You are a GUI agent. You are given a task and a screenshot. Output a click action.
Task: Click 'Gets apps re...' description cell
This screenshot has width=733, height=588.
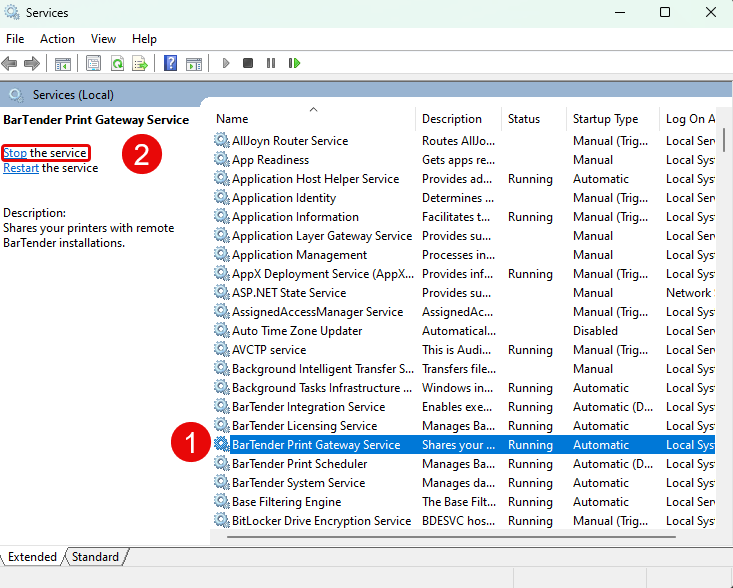458,160
